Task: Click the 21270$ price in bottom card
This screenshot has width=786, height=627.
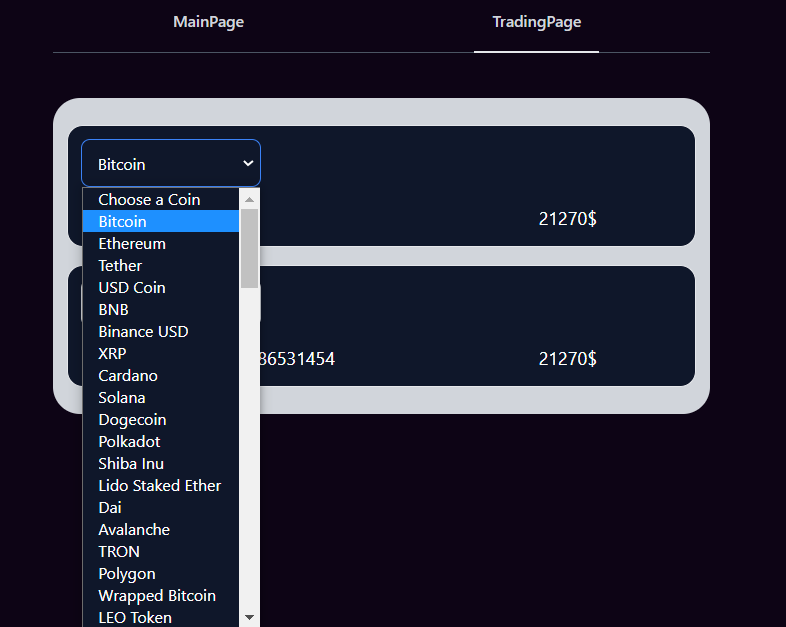Action: 567,359
